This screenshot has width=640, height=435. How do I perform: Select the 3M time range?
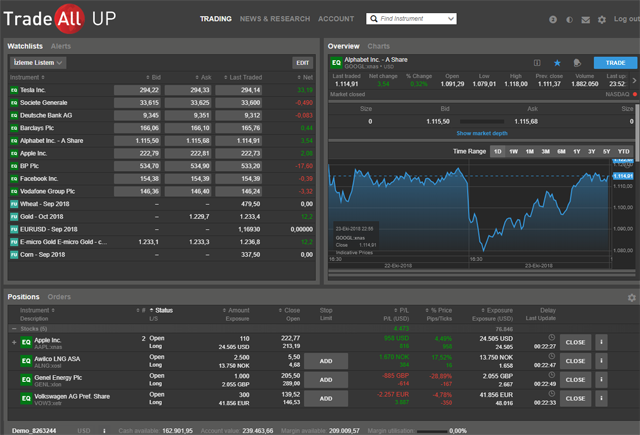[x=545, y=151]
